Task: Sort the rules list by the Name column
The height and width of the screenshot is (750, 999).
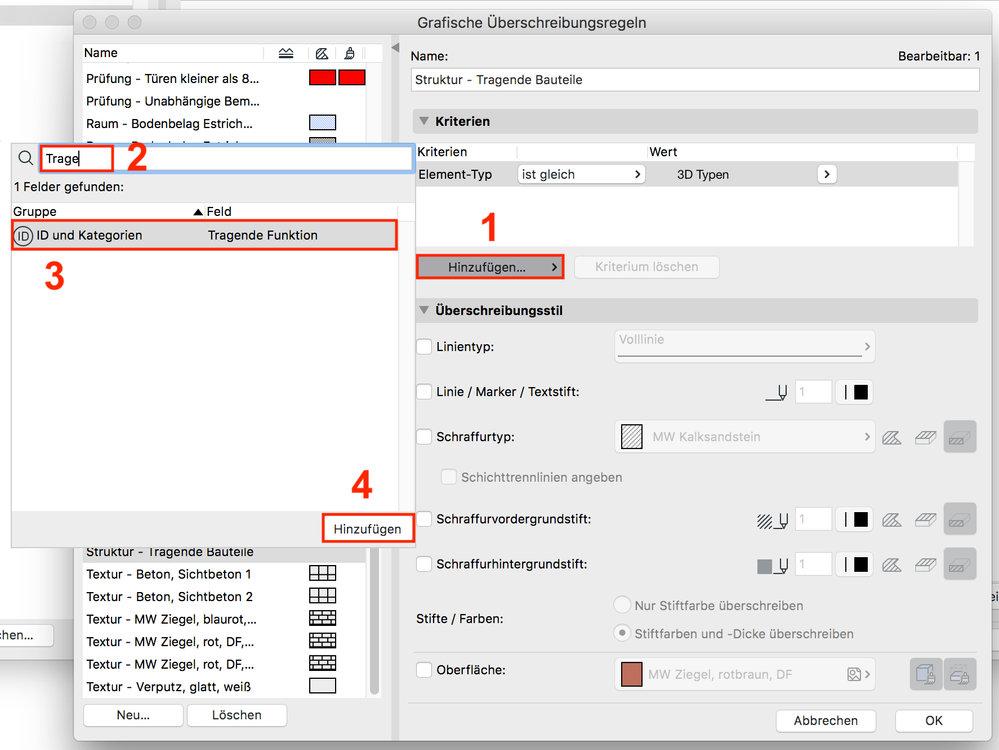Action: (x=101, y=53)
